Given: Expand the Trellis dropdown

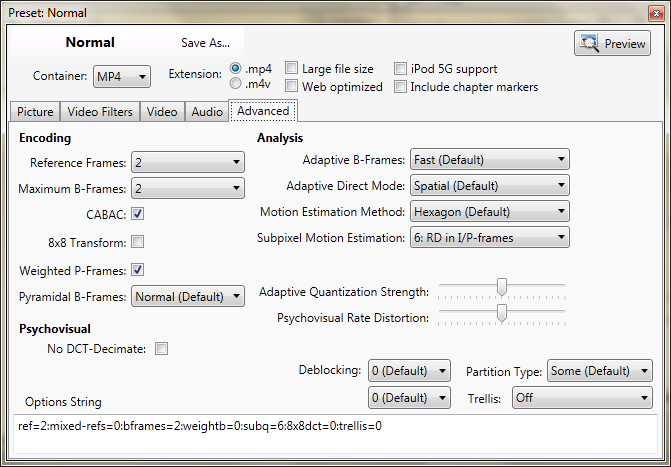Looking at the screenshot, I should click(581, 398).
